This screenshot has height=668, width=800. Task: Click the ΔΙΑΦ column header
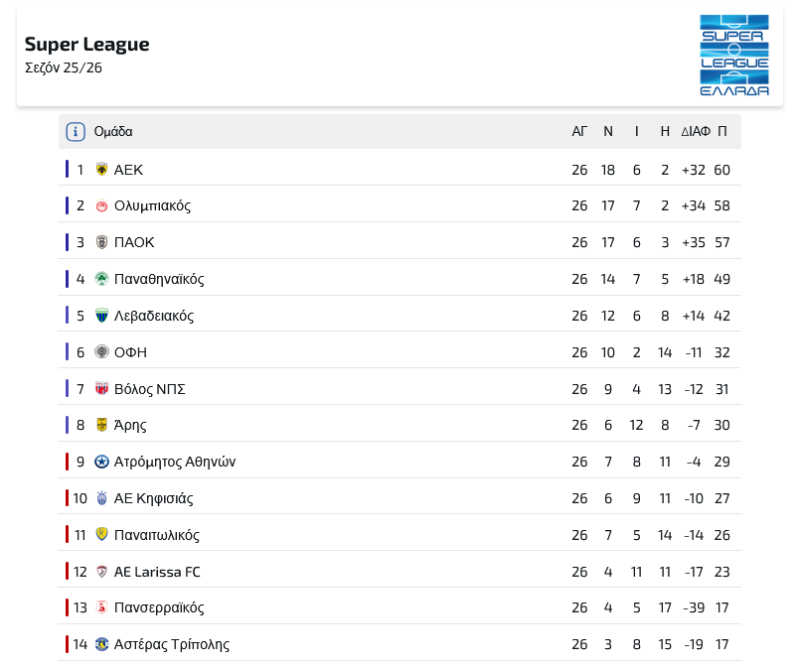[695, 132]
